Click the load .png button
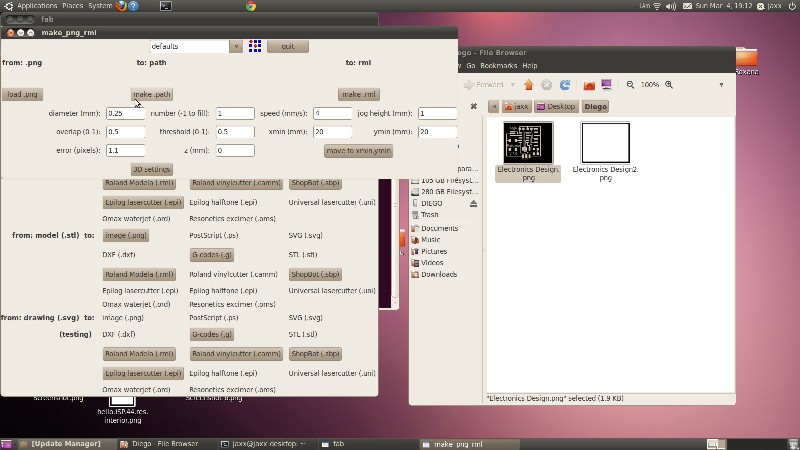Screen dimensions: 800x450 tap(22, 94)
